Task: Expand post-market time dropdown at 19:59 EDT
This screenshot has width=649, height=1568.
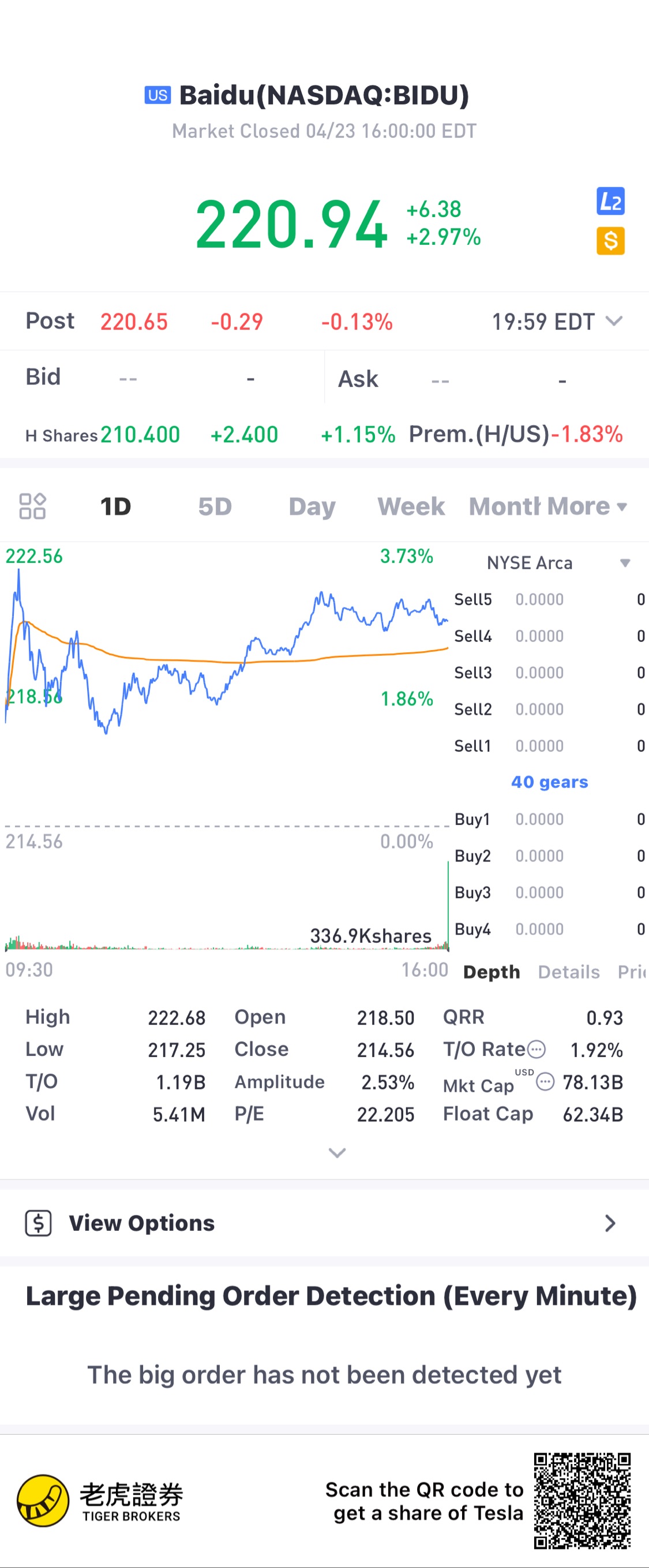Action: (614, 321)
